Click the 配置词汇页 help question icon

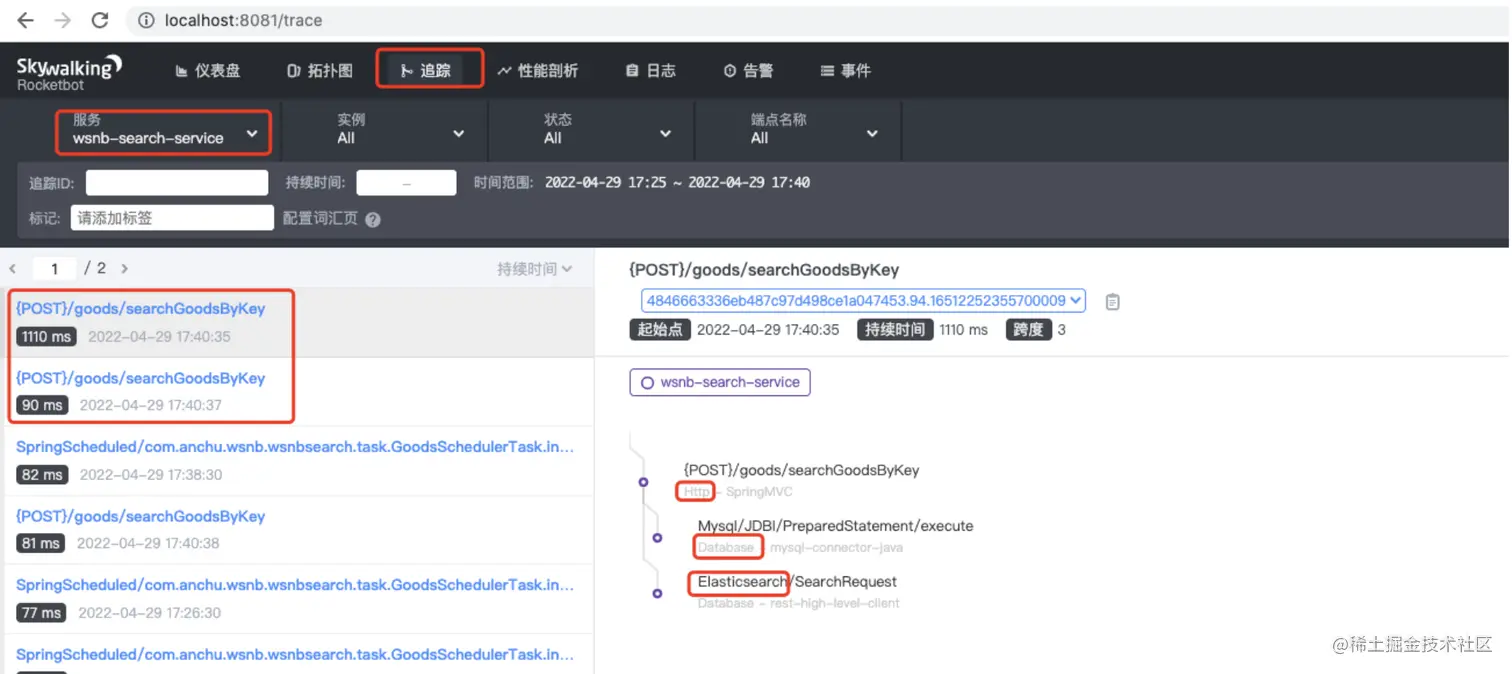point(373,219)
